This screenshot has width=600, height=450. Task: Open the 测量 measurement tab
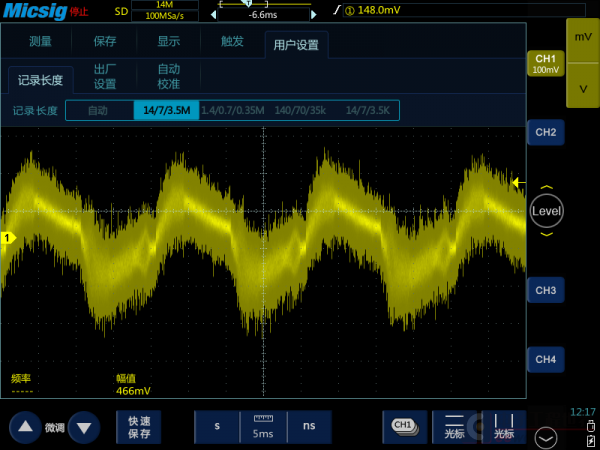click(40, 41)
